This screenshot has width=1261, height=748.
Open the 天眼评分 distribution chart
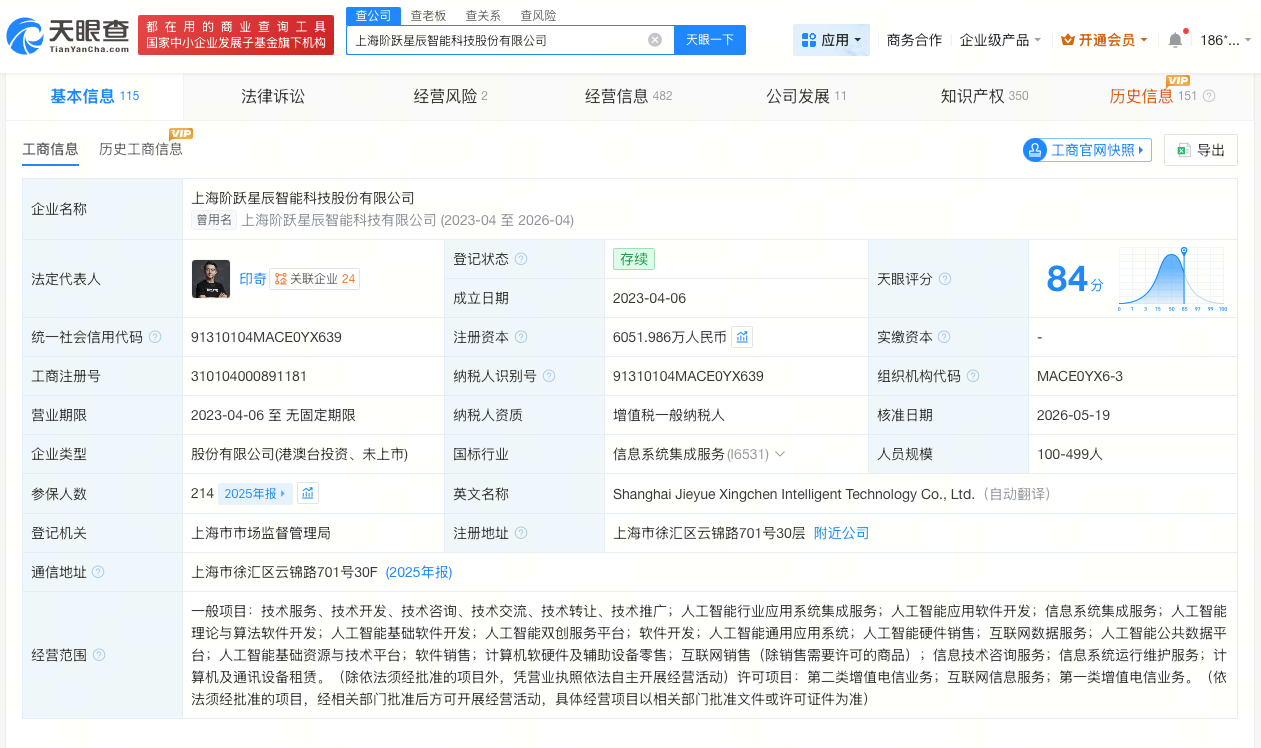pos(1173,279)
